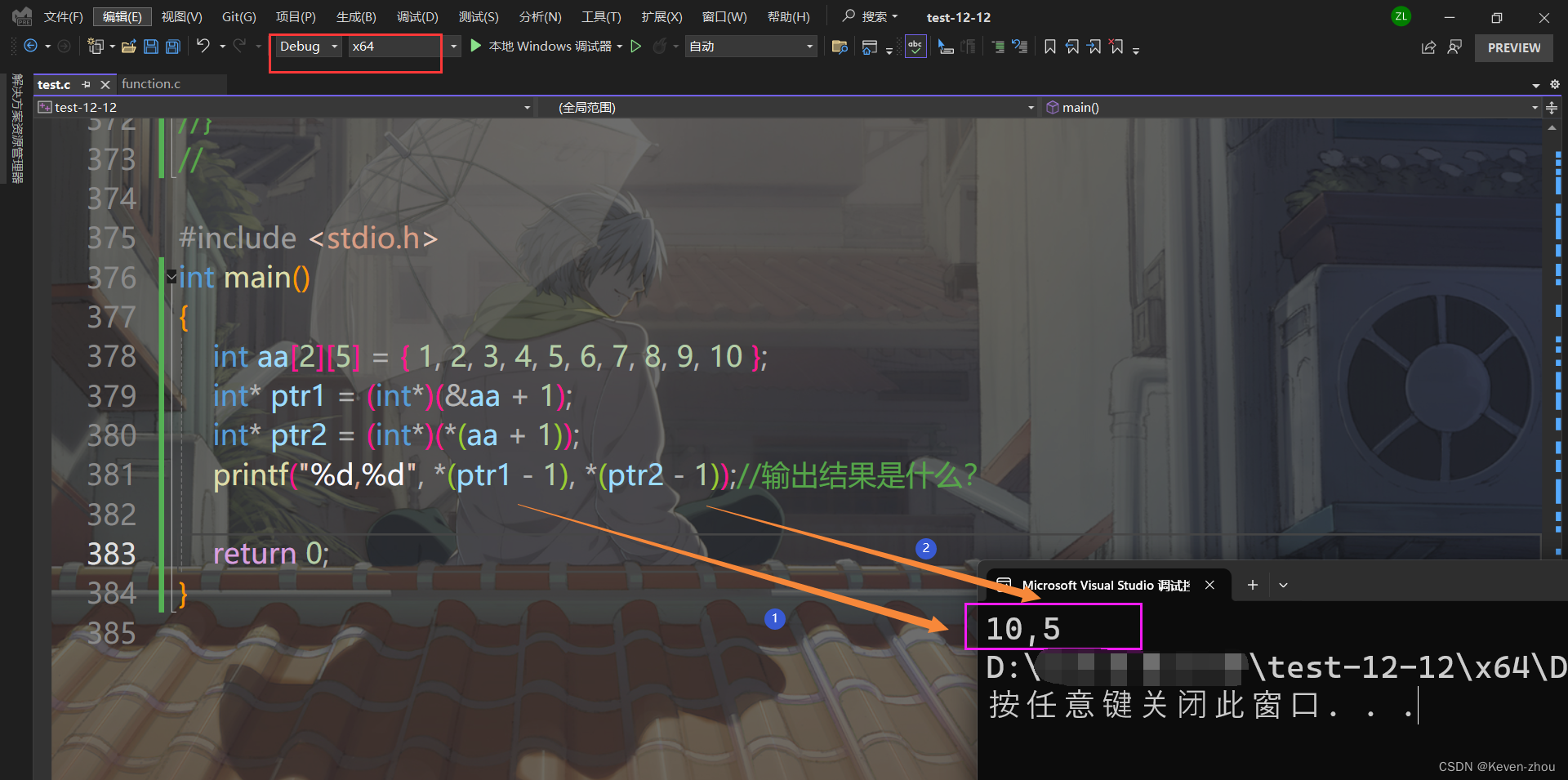Click the search magnifier in the title bar

849,16
